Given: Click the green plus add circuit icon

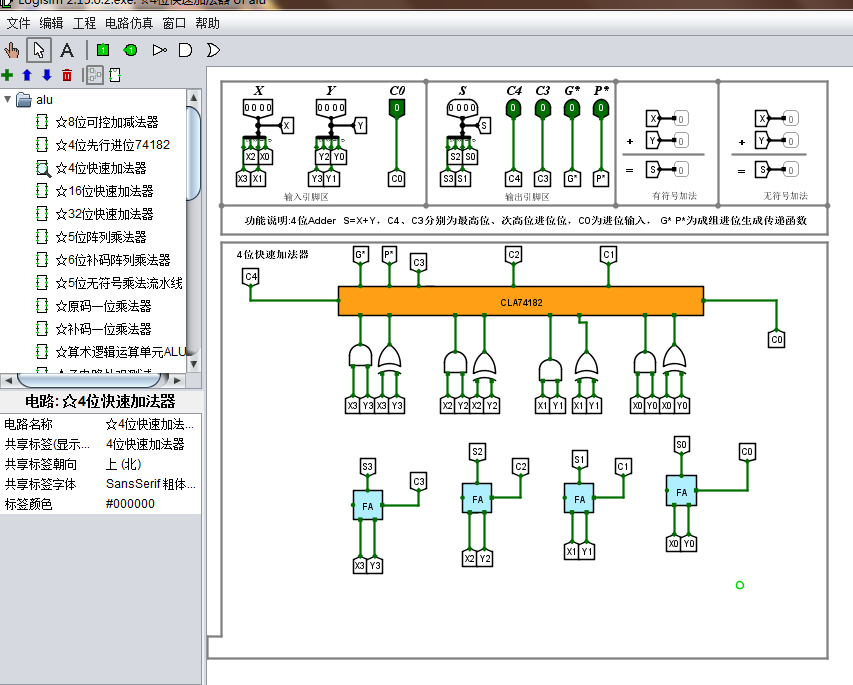Looking at the screenshot, I should [7, 75].
